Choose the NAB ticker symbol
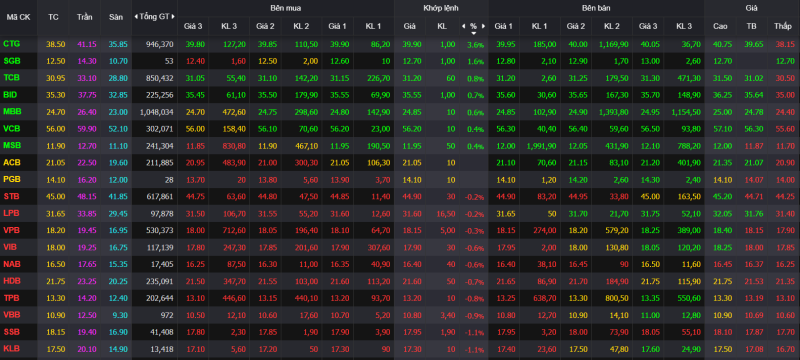 11,264
